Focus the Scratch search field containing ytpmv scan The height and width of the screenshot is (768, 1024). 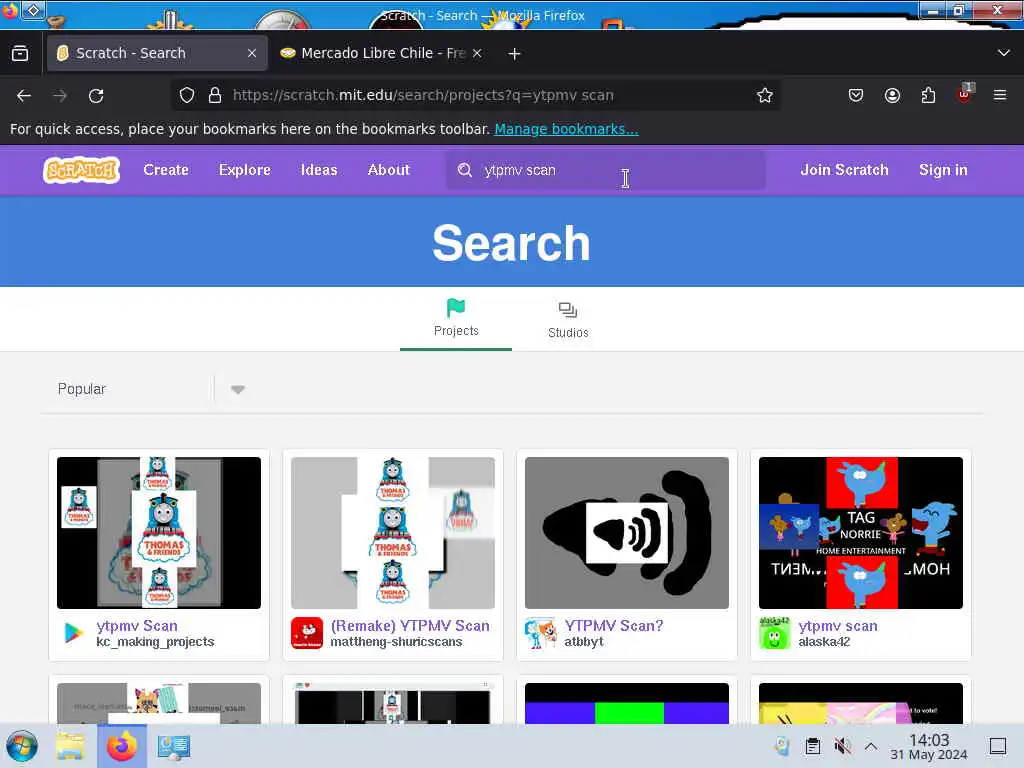point(605,170)
